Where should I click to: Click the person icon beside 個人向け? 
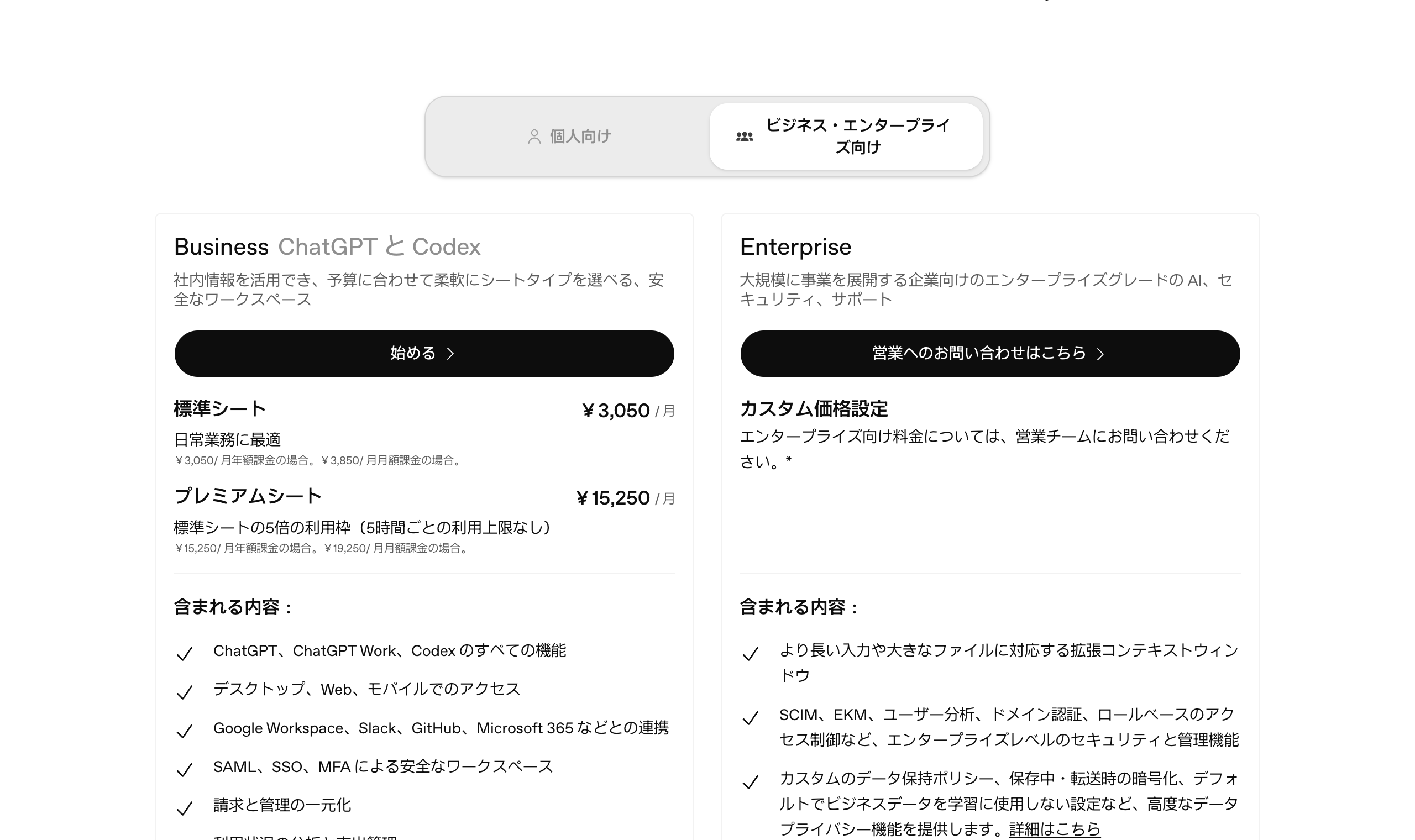tap(534, 136)
